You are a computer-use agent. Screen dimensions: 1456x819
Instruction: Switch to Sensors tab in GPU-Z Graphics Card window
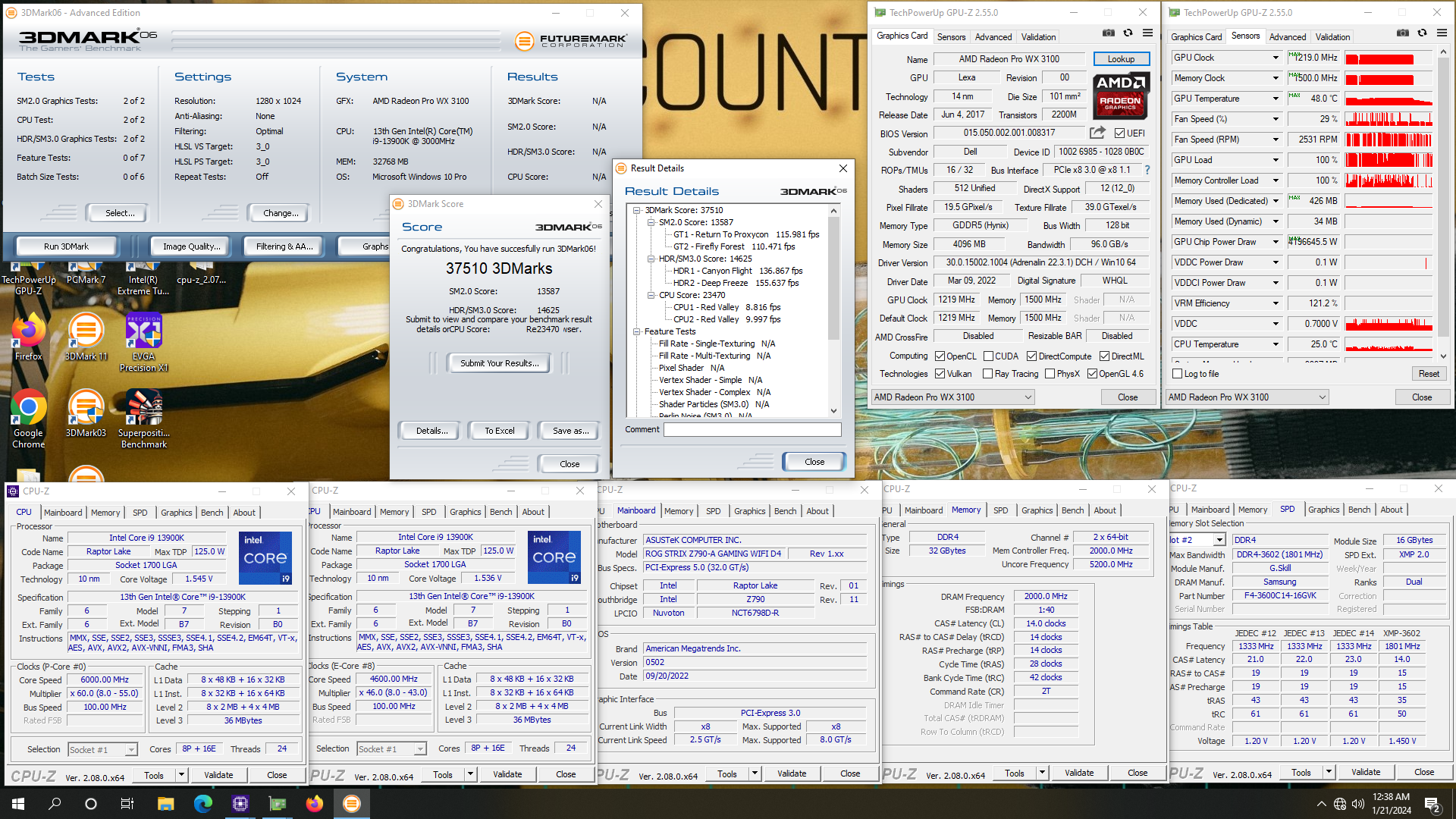tap(951, 36)
